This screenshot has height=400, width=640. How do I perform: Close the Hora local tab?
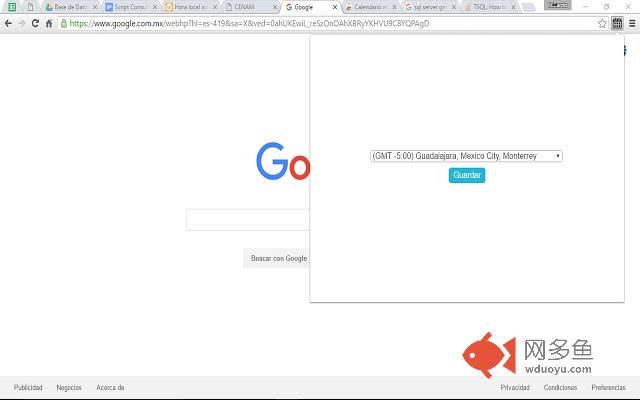pyautogui.click(x=215, y=7)
